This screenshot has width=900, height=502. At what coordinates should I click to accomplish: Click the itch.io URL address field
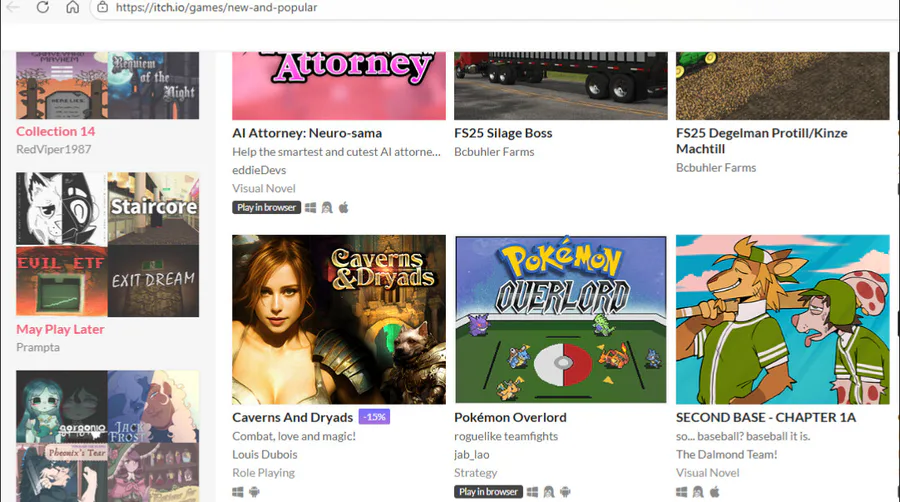coord(494,7)
